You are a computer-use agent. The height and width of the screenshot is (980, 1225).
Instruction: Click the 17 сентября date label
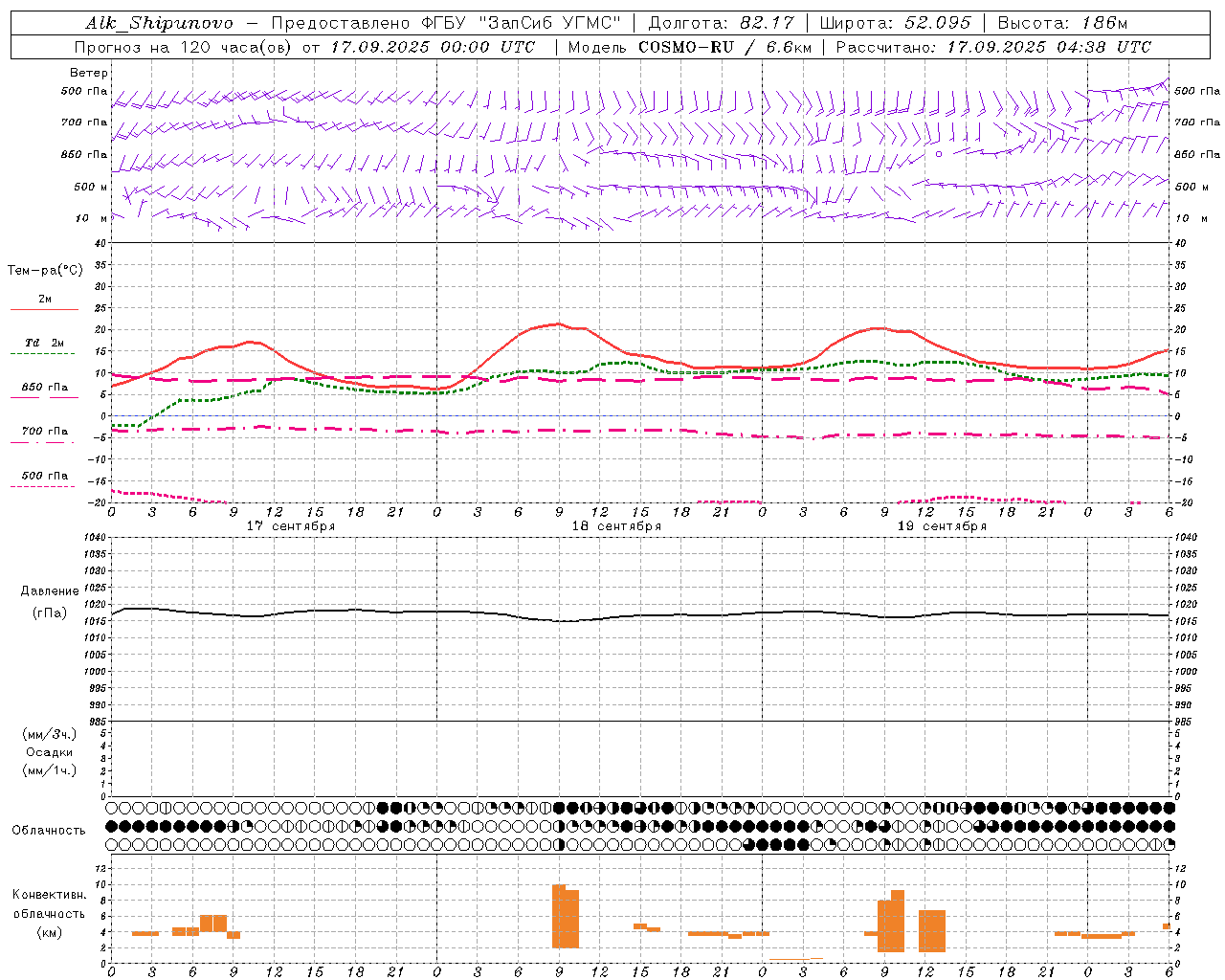(x=291, y=526)
